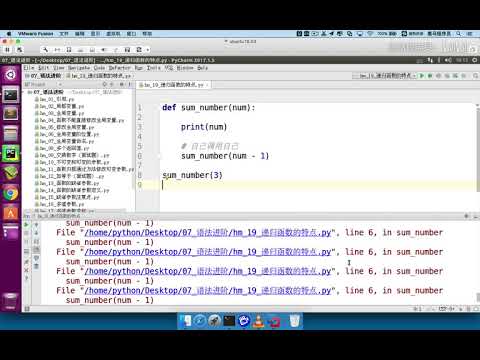480x360 pixels.
Task: Click first traceback file link in console
Action: tap(207, 232)
